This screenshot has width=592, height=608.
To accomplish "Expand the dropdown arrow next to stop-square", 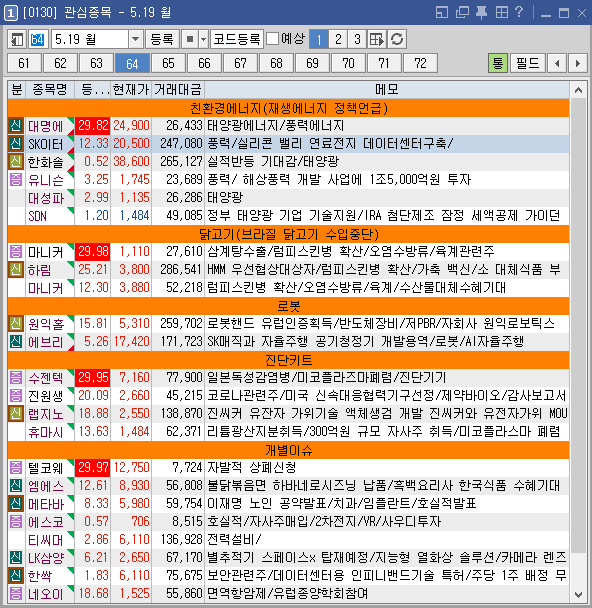I will click(x=204, y=39).
